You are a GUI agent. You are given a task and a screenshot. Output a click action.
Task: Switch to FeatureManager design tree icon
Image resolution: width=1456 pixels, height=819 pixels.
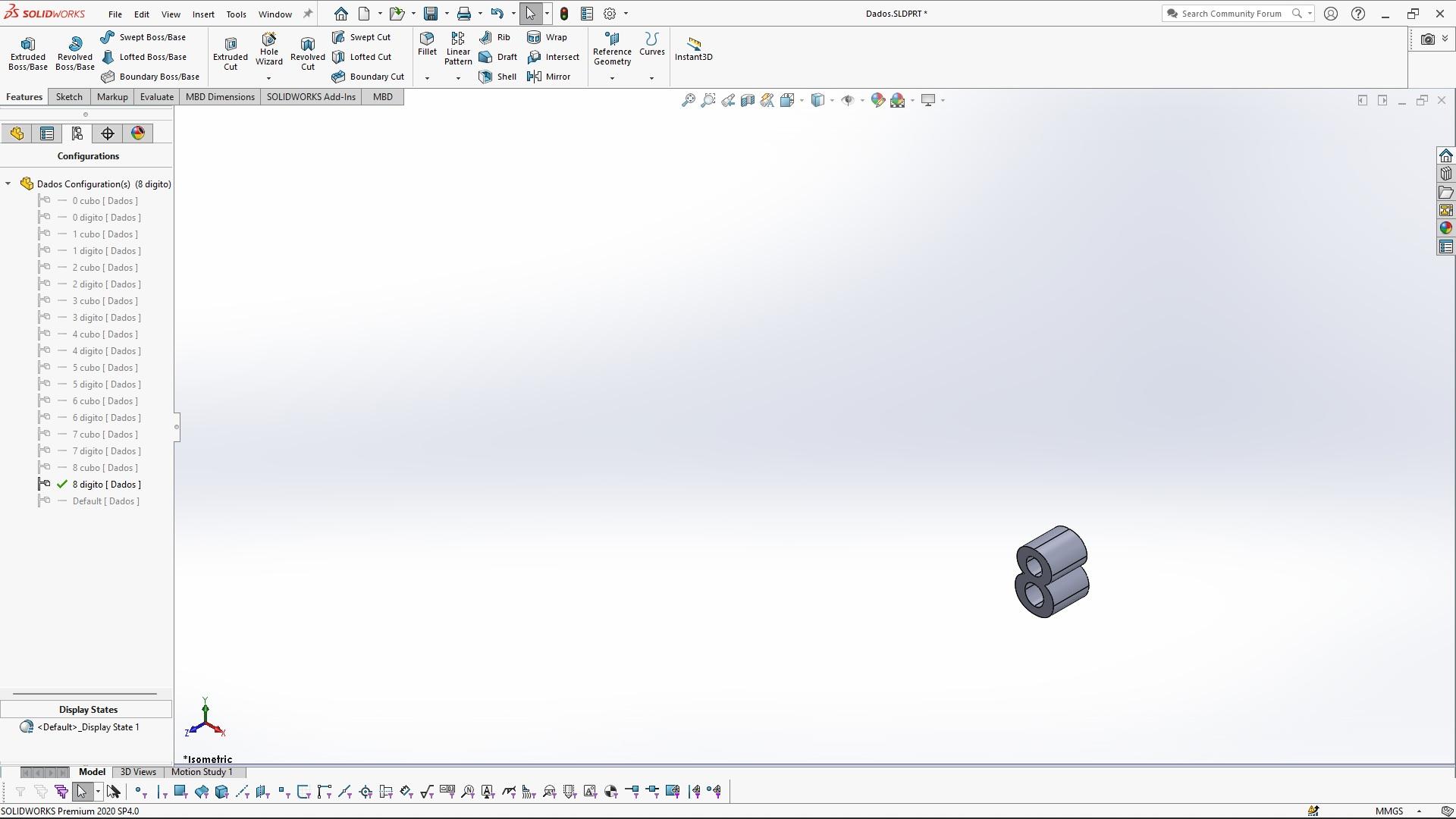tap(17, 133)
